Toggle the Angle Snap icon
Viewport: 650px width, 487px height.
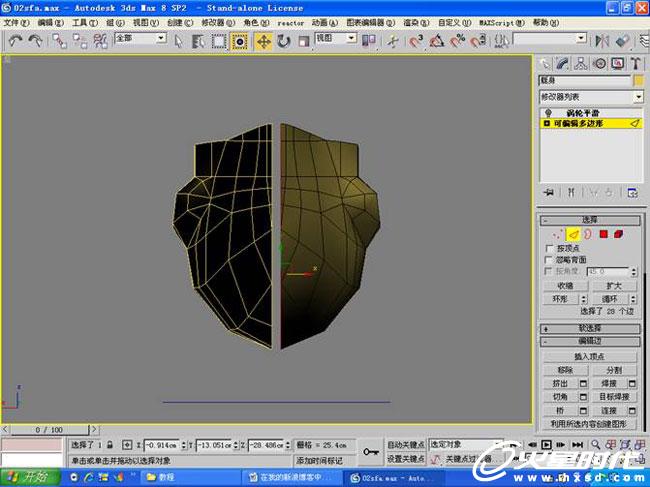(437, 41)
